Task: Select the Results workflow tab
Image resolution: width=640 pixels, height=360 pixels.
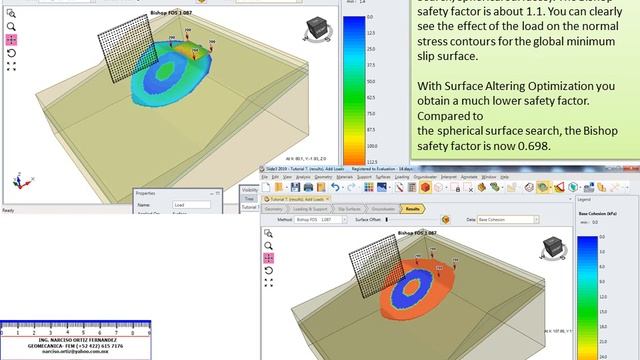Action: (412, 209)
